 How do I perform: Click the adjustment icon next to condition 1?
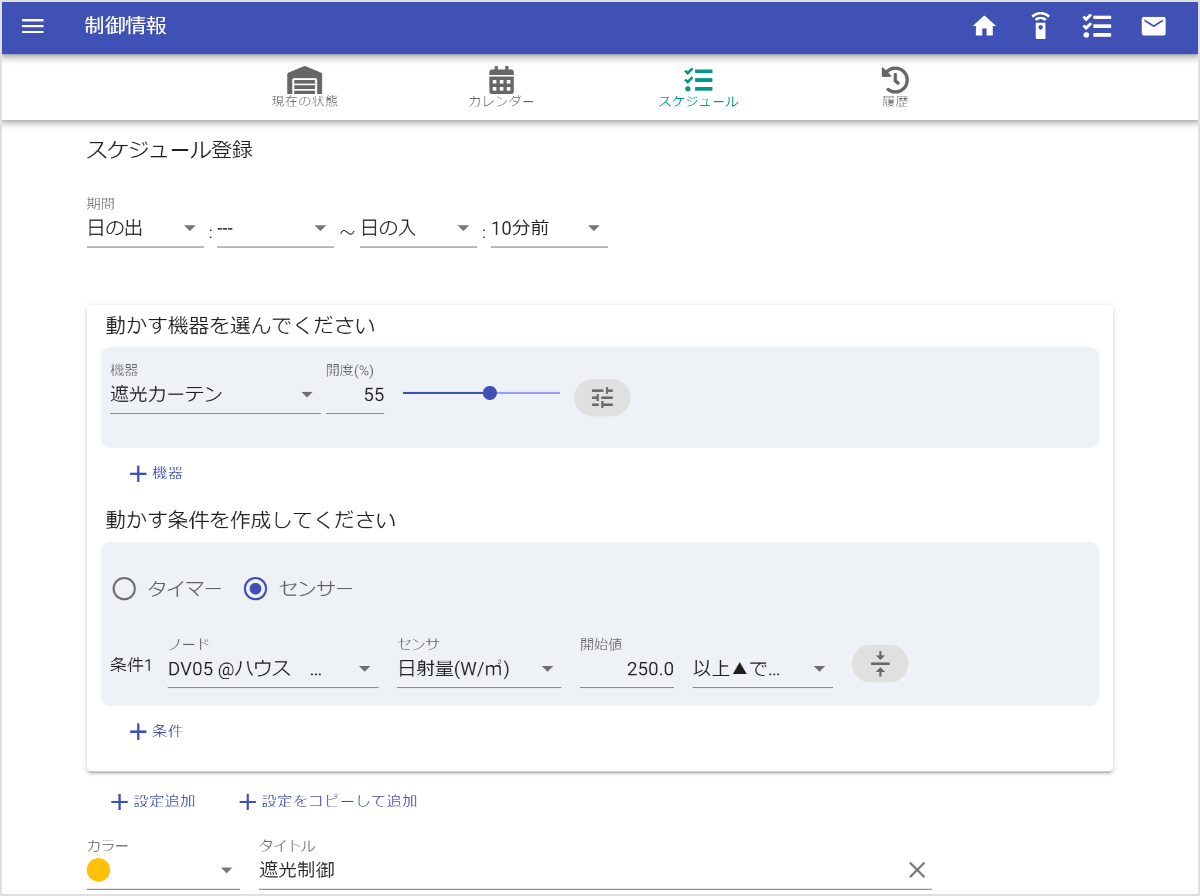(x=879, y=663)
